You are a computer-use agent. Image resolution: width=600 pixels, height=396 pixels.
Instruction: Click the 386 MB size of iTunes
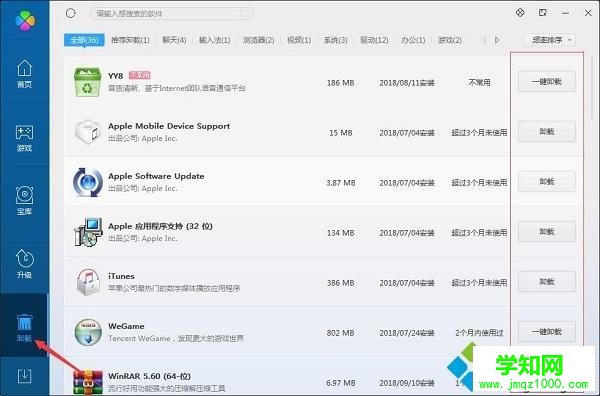[341, 283]
